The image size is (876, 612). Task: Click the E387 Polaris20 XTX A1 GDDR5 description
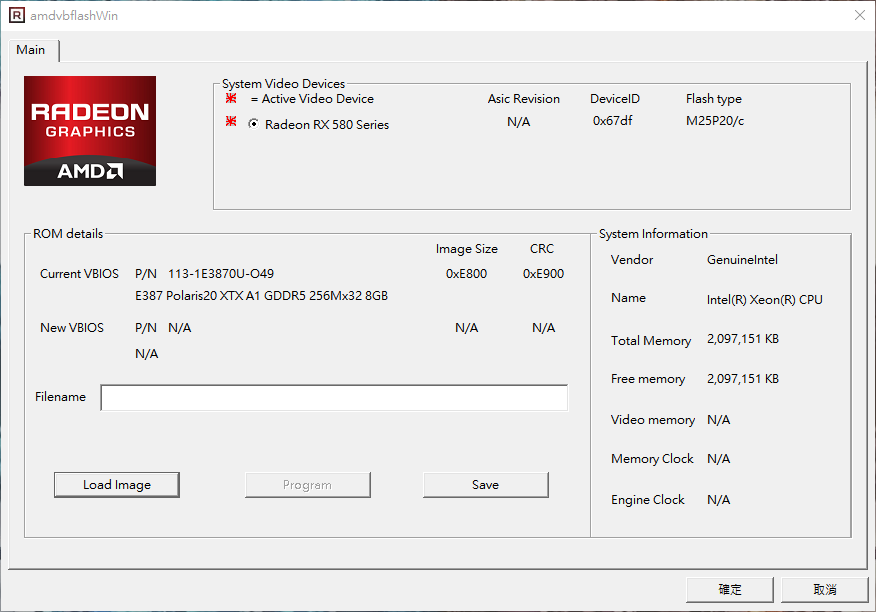(x=261, y=296)
